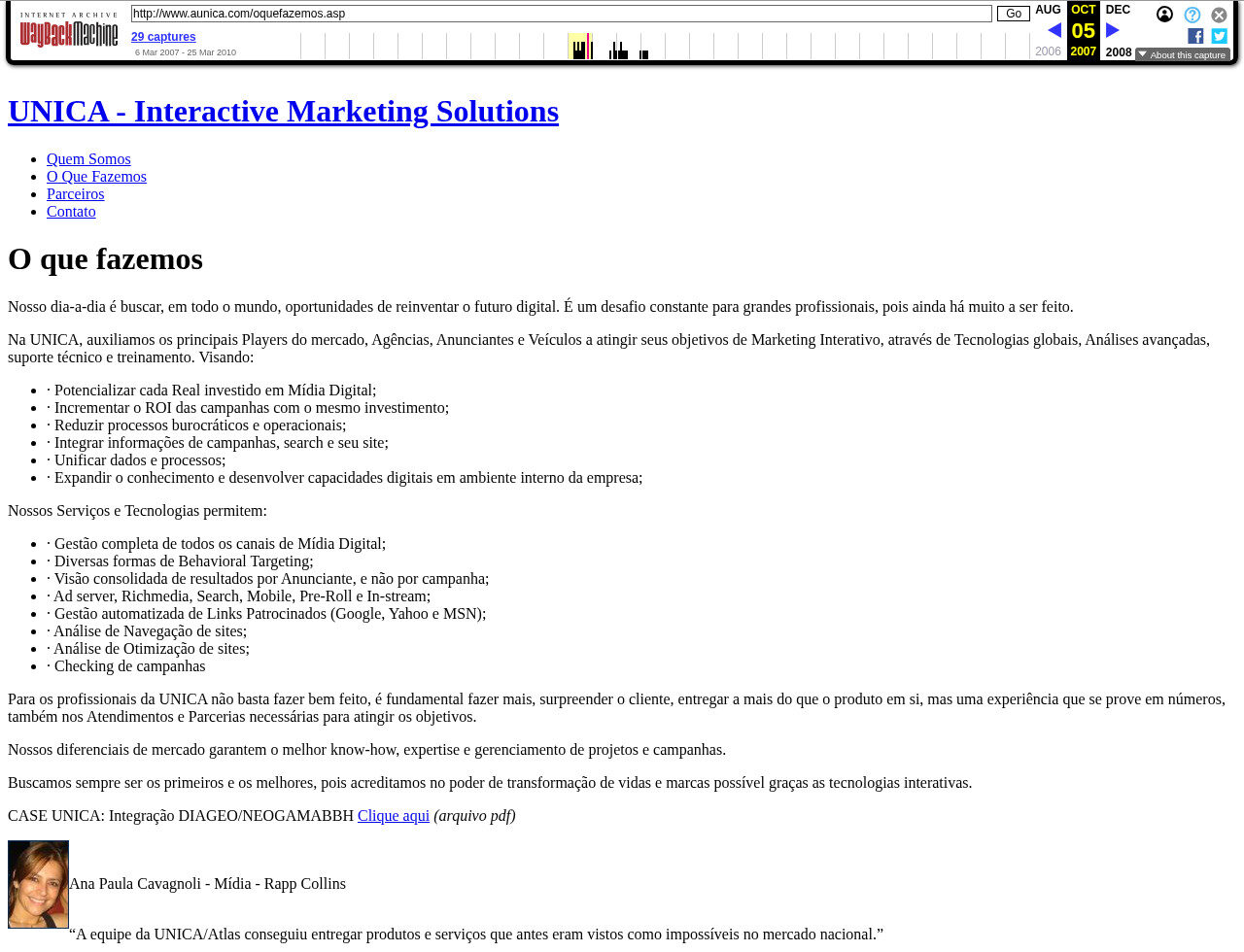This screenshot has height=952, width=1244.
Task: Share capture on Facebook
Action: (x=1195, y=36)
